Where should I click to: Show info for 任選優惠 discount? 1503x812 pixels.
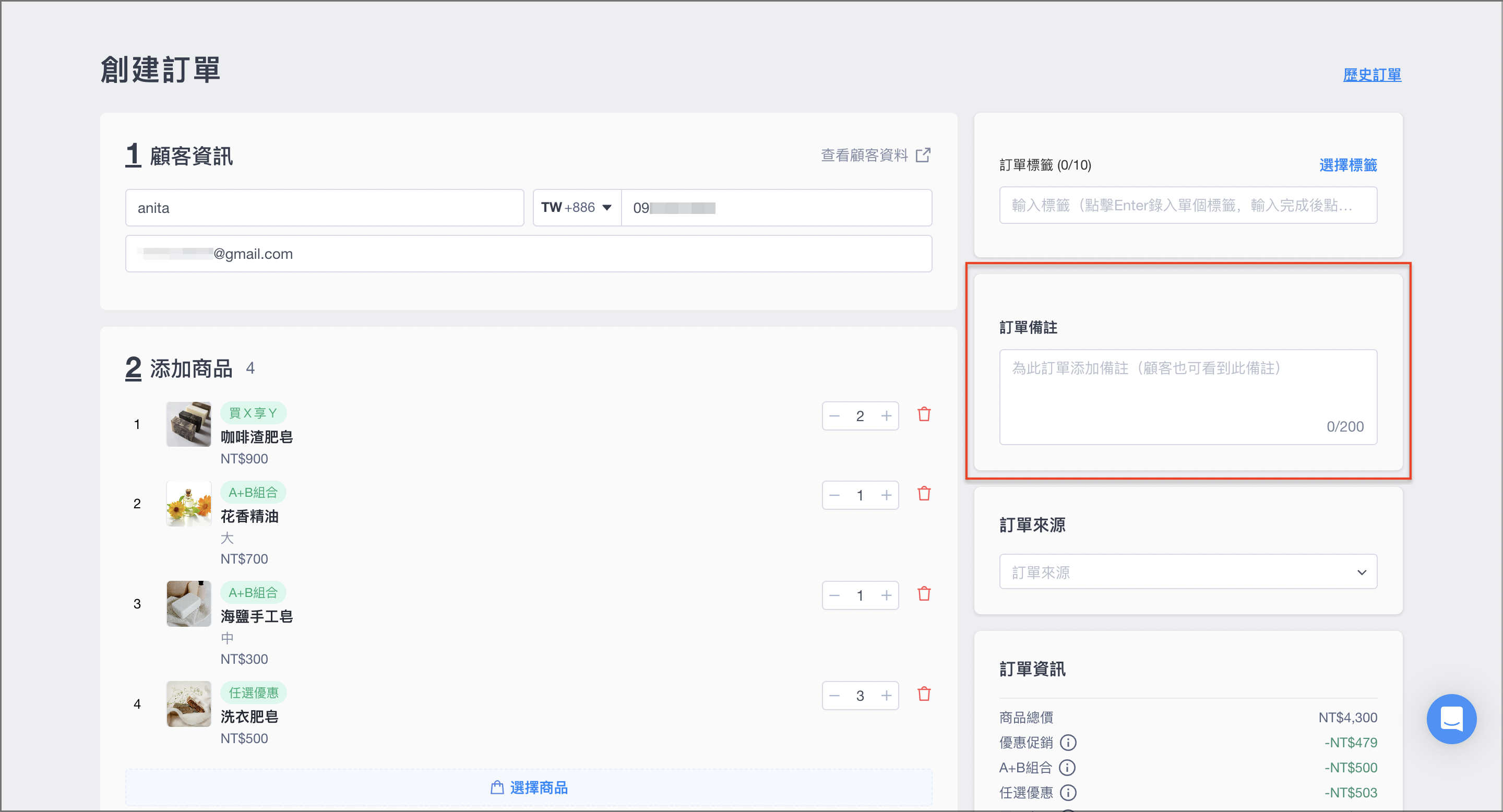click(x=1068, y=793)
